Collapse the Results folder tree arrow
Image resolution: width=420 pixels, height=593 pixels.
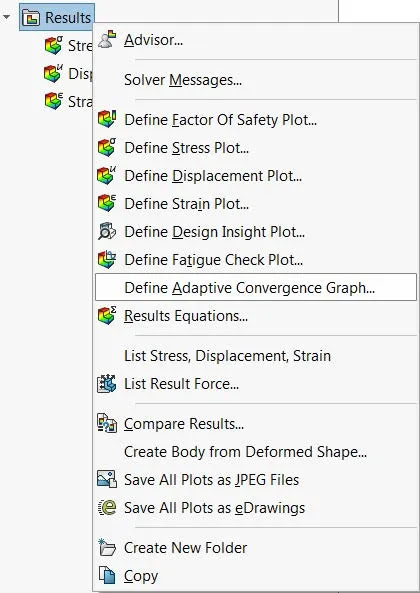point(6,17)
